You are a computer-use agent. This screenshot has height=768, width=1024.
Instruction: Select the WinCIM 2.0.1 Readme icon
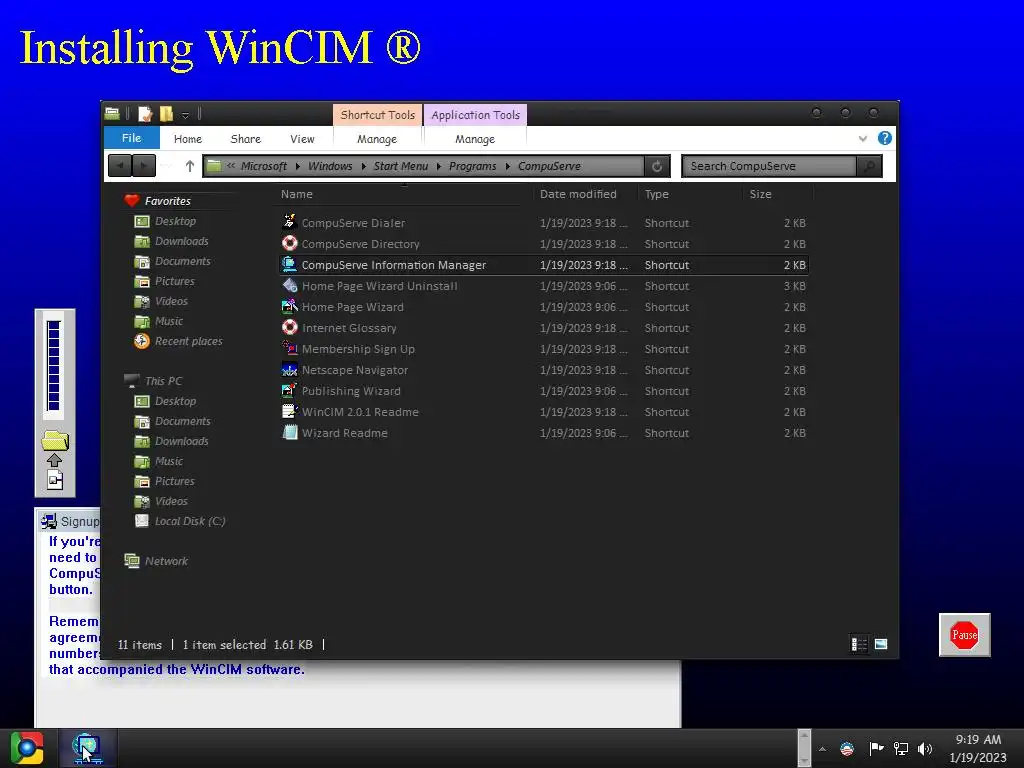pyautogui.click(x=289, y=411)
